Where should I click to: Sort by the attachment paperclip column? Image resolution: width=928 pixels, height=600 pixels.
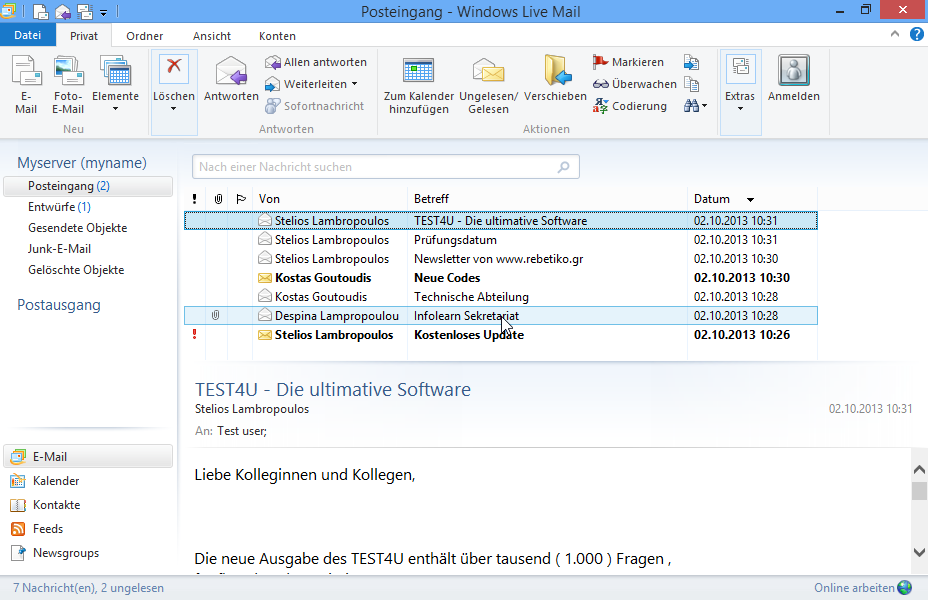tap(218, 199)
